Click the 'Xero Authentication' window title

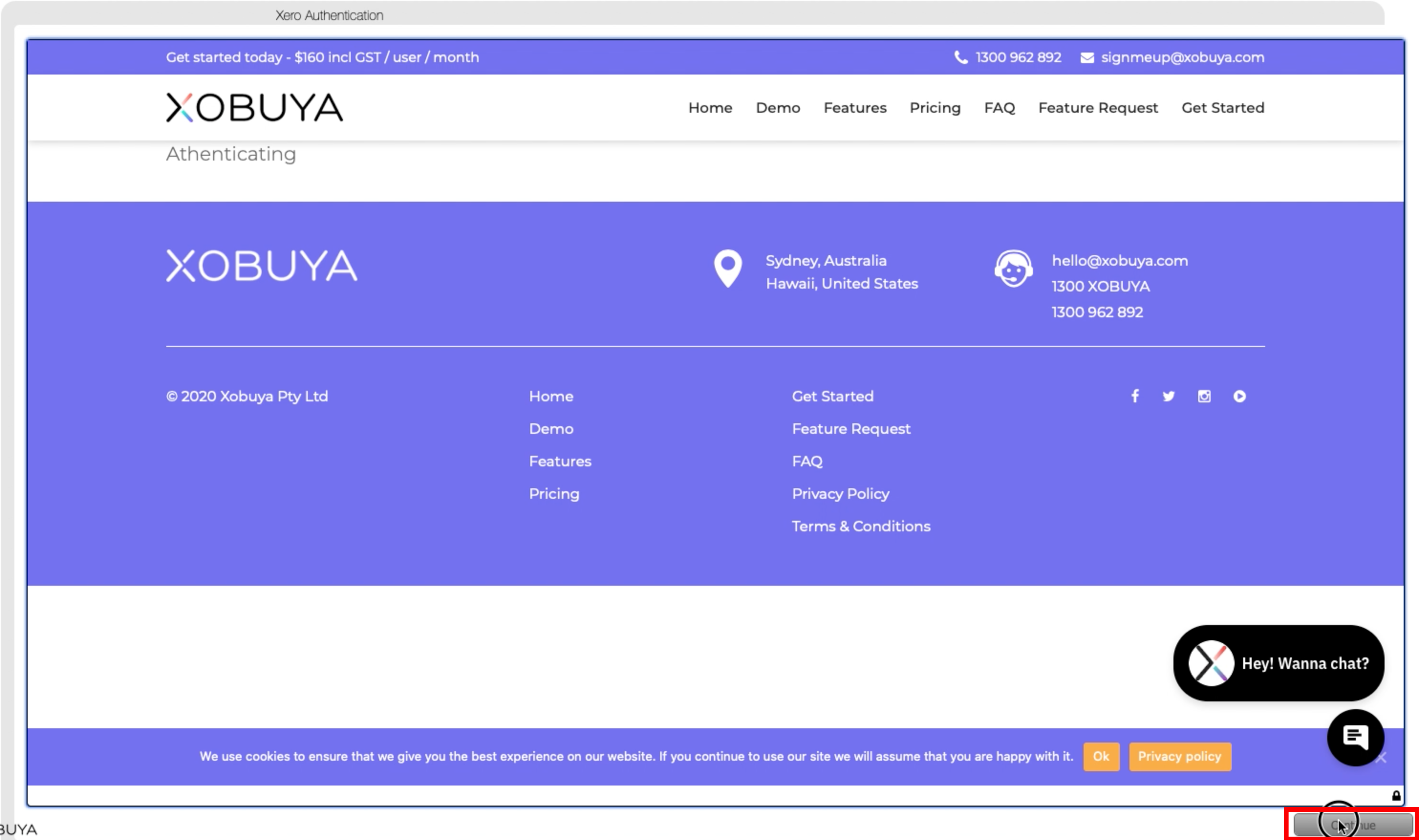(x=329, y=15)
